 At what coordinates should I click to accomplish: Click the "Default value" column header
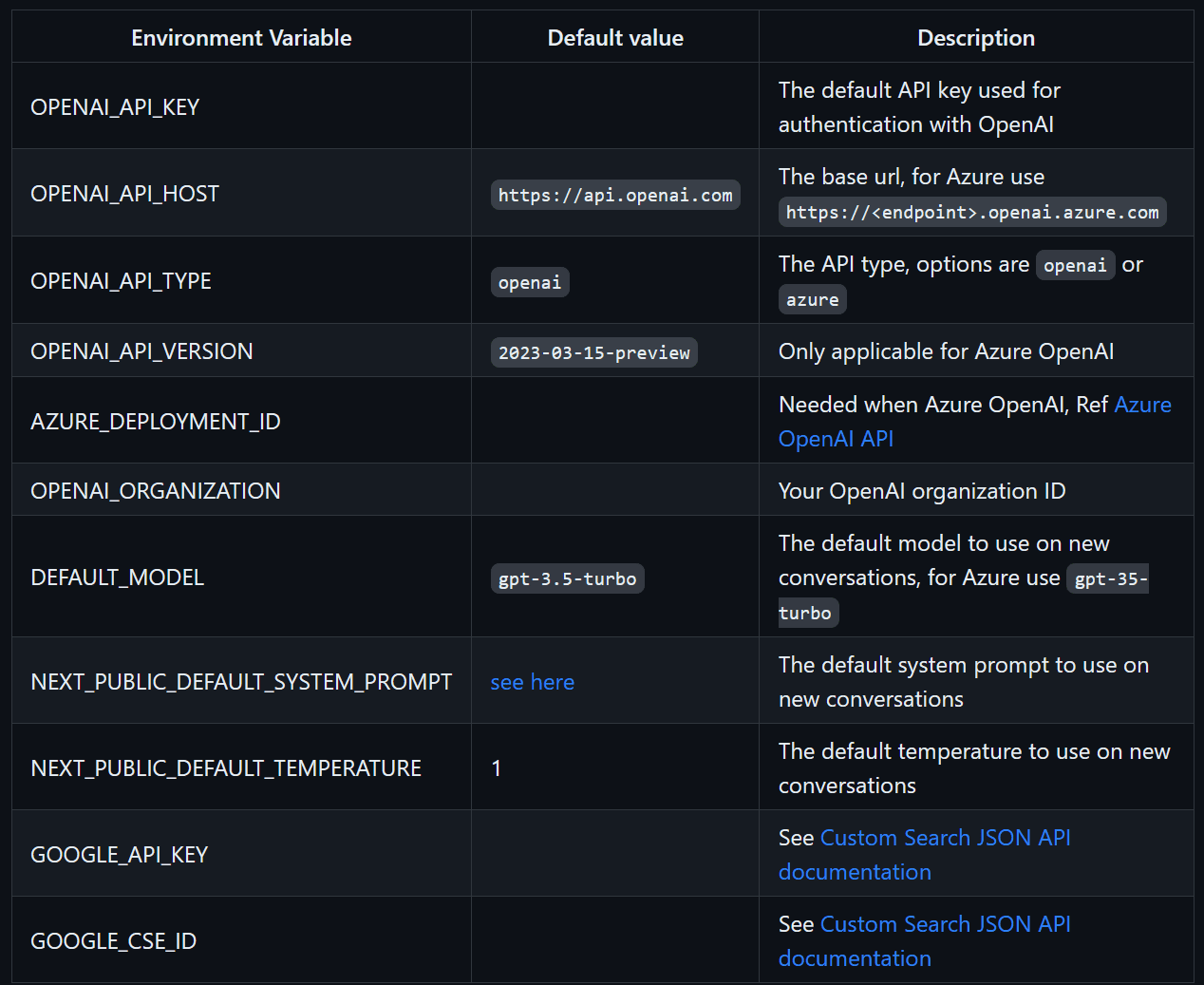(615, 38)
